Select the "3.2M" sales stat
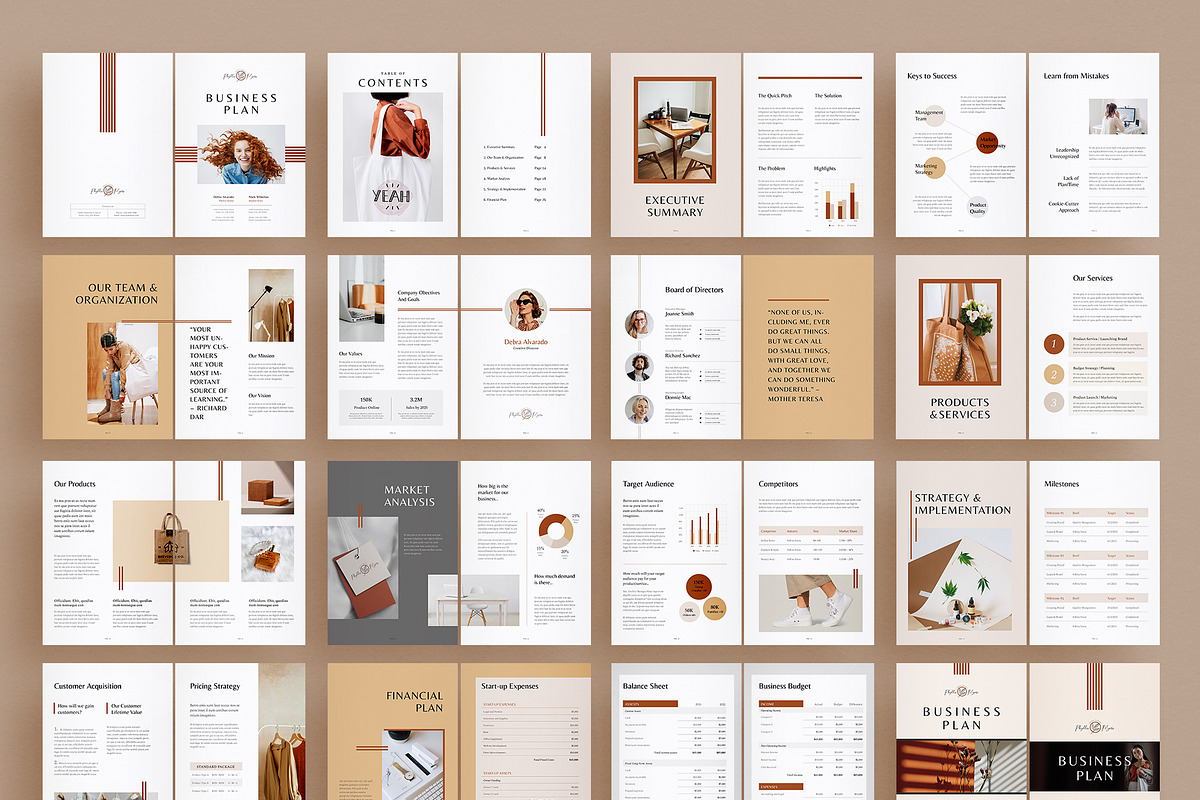1200x800 pixels. 417,402
